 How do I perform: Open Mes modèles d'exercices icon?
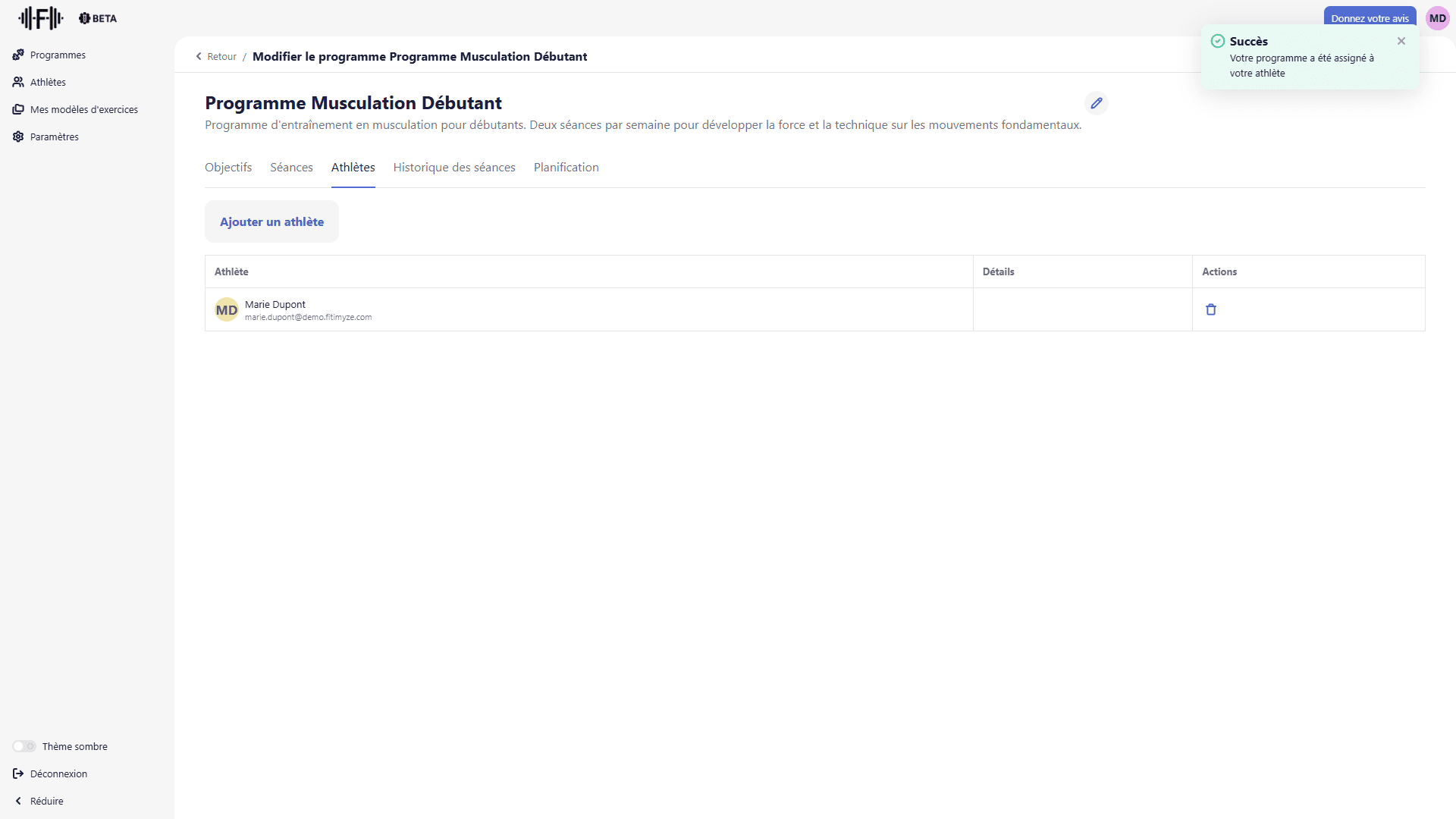(x=18, y=109)
